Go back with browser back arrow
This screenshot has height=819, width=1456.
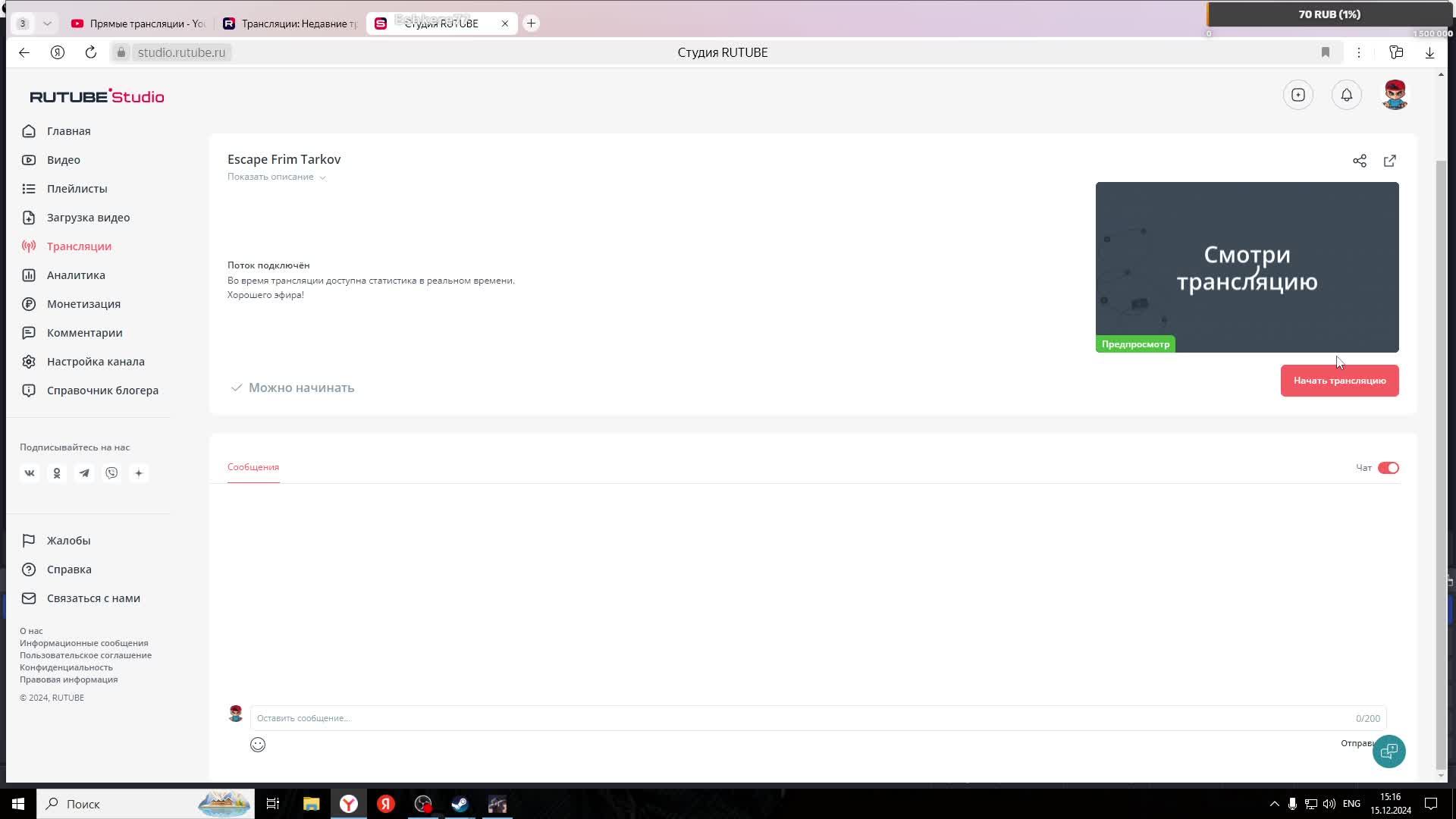point(24,52)
